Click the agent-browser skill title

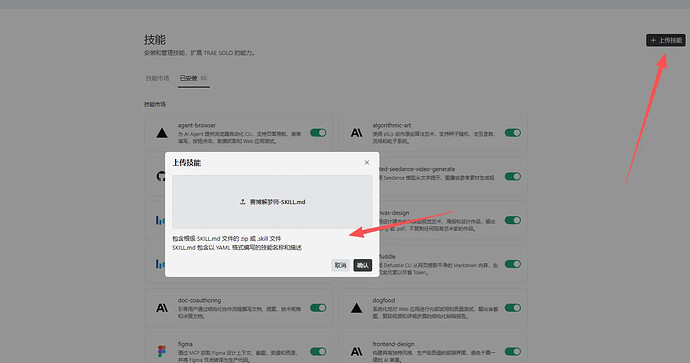tap(197, 125)
